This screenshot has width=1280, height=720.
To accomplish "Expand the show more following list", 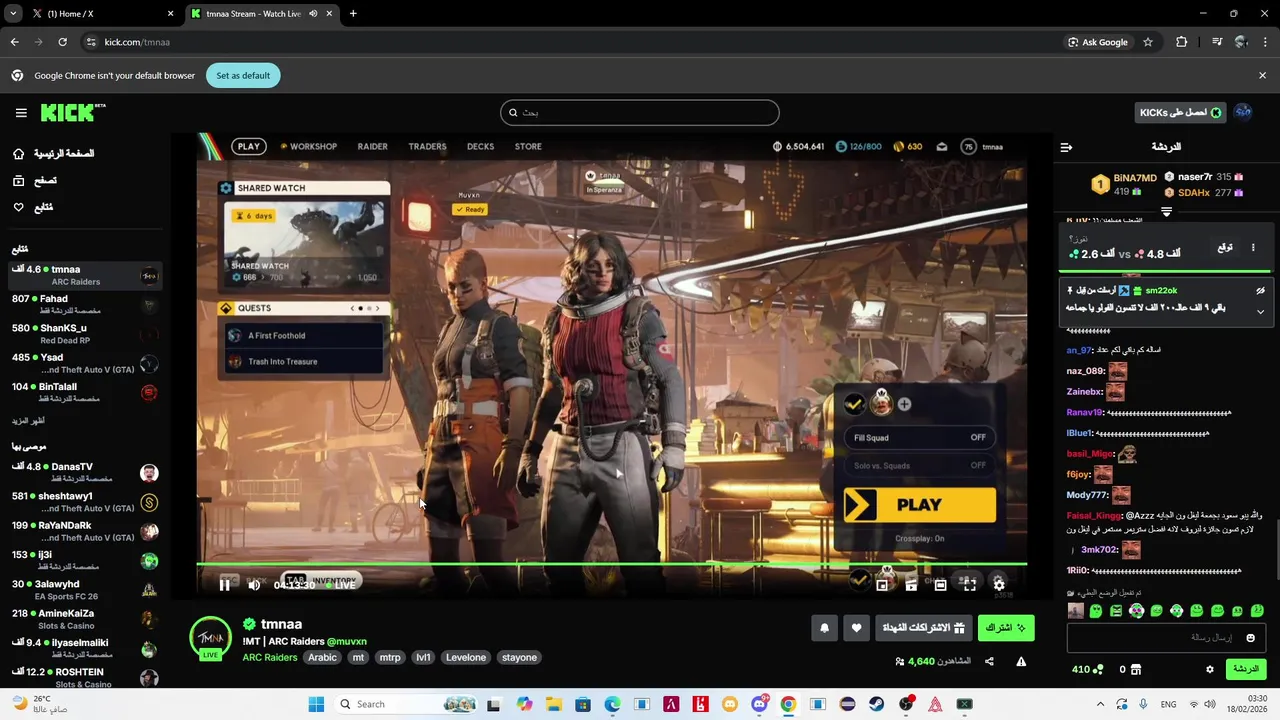I will (30, 421).
